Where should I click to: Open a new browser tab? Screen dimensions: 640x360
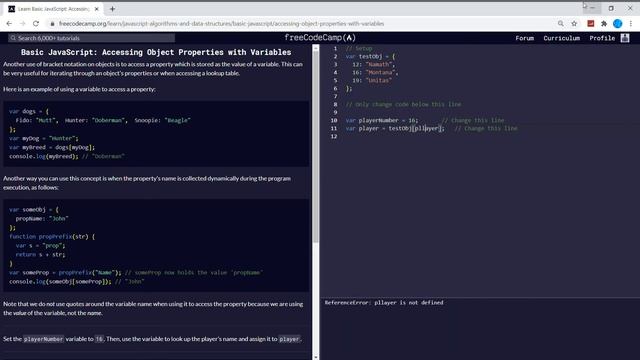tap(112, 9)
